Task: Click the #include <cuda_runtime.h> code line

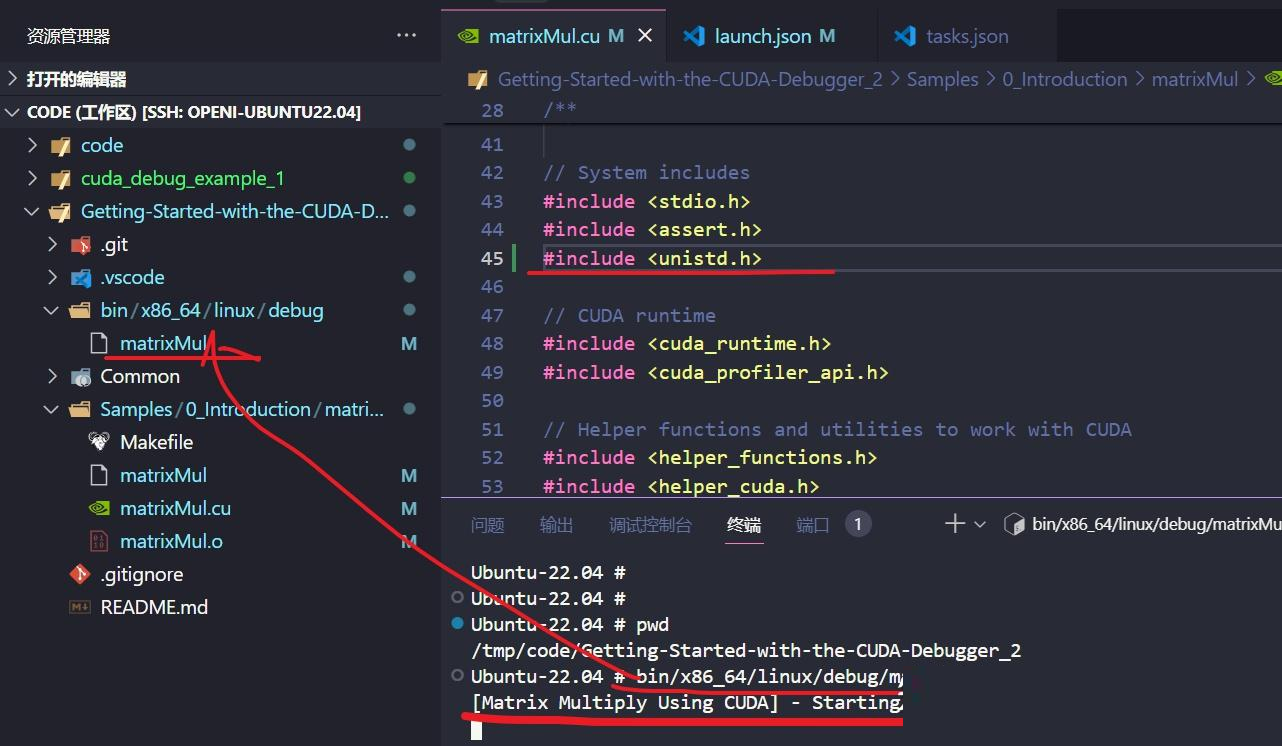Action: click(x=687, y=343)
